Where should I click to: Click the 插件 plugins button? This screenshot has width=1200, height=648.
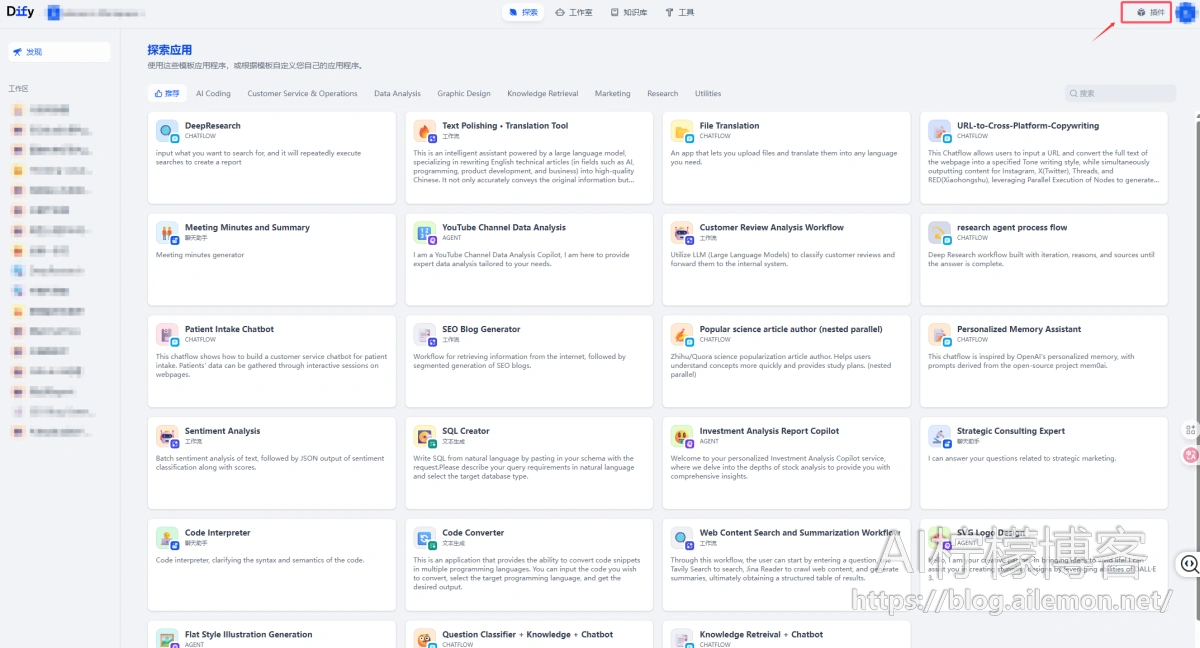1150,13
